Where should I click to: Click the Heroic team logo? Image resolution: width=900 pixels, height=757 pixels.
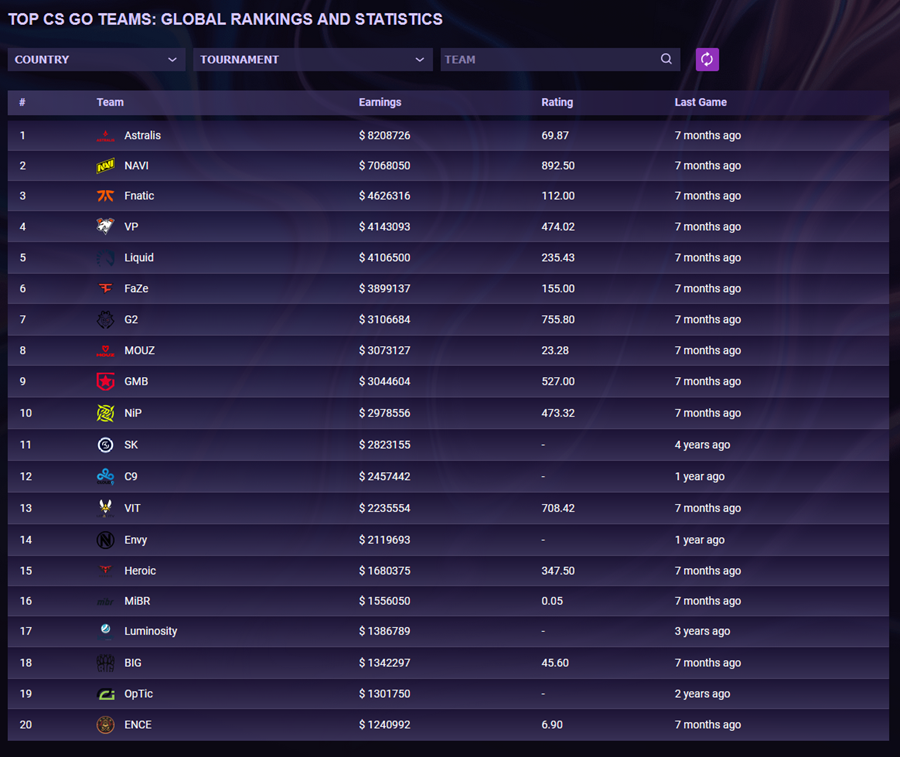pos(105,570)
